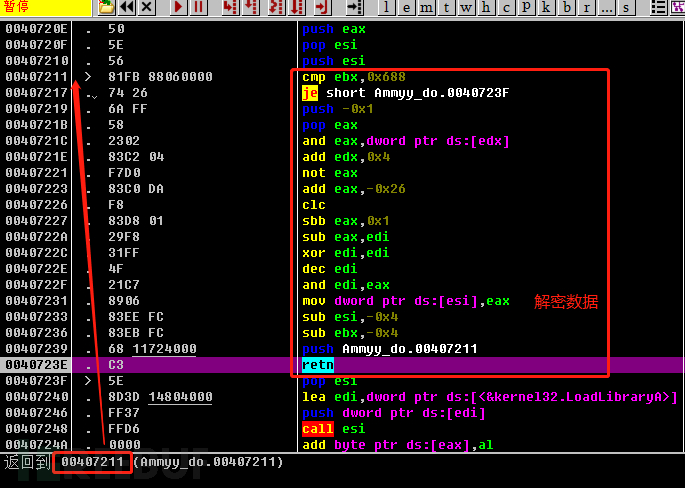Run the program with the play icon

(x=178, y=7)
